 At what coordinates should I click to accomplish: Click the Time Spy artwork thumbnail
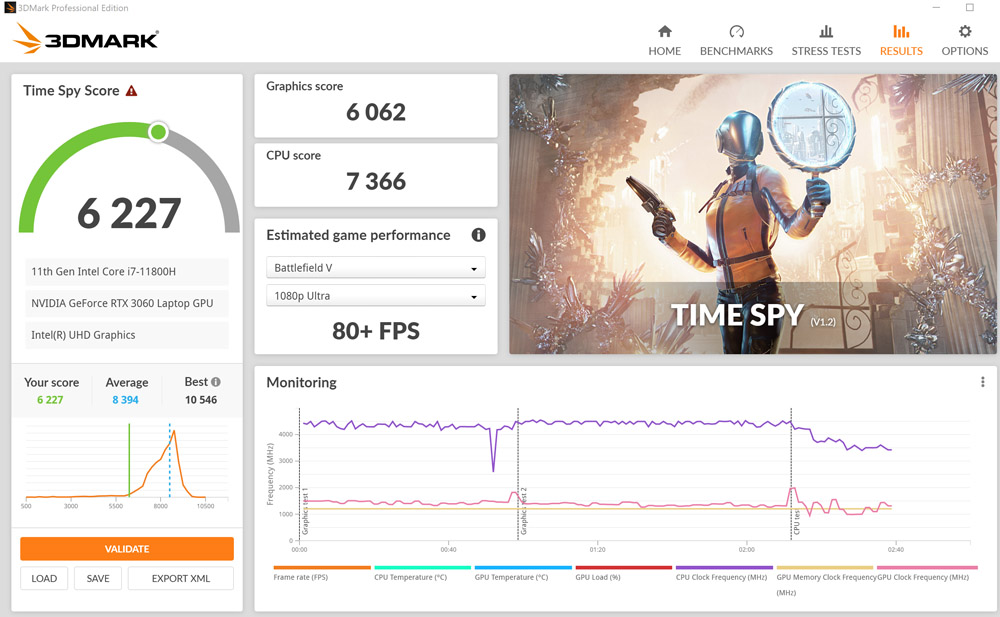tap(753, 214)
